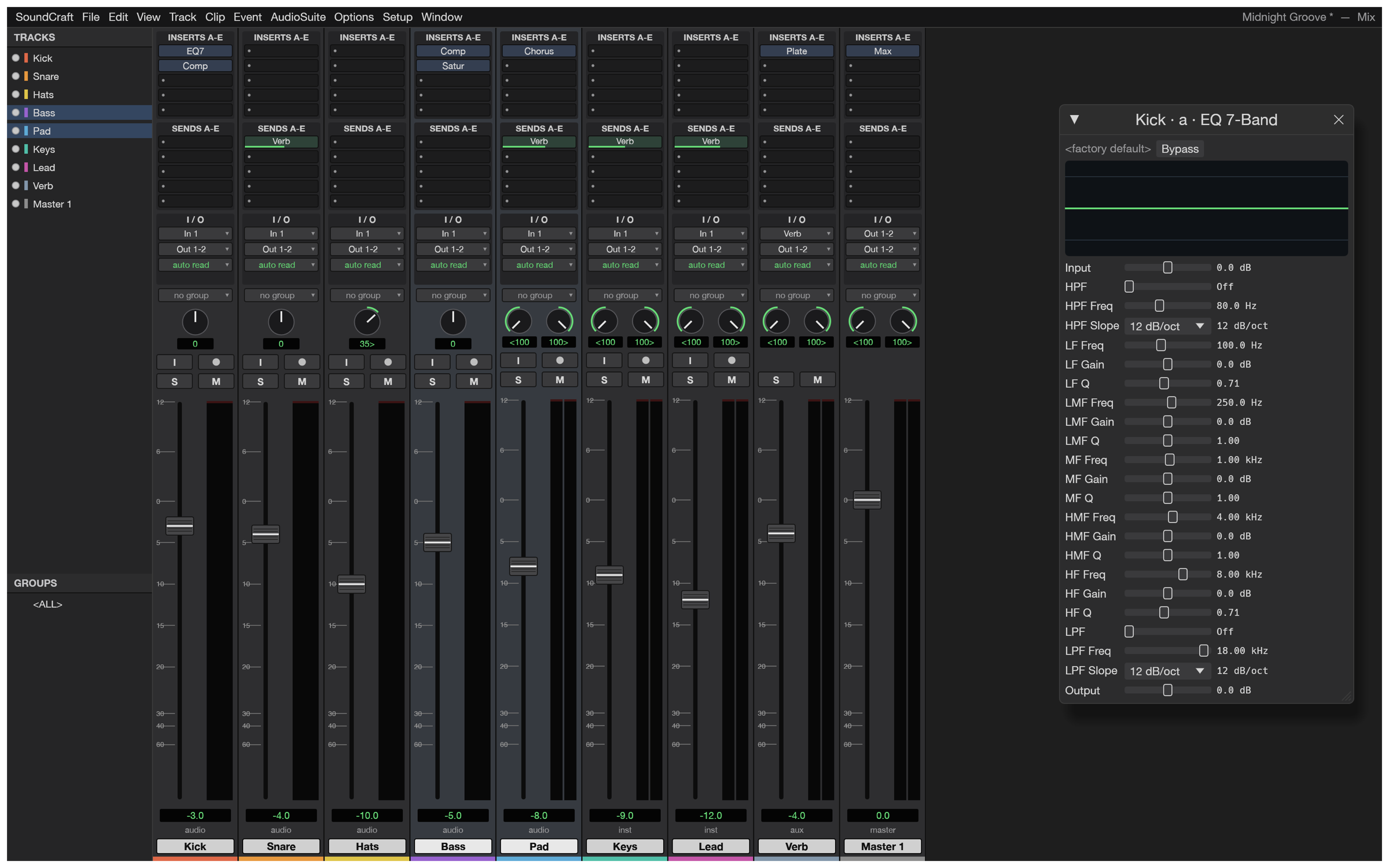Screen dimensions: 1389x868
Task: Click the Chorus insert on Pad
Action: (x=539, y=52)
